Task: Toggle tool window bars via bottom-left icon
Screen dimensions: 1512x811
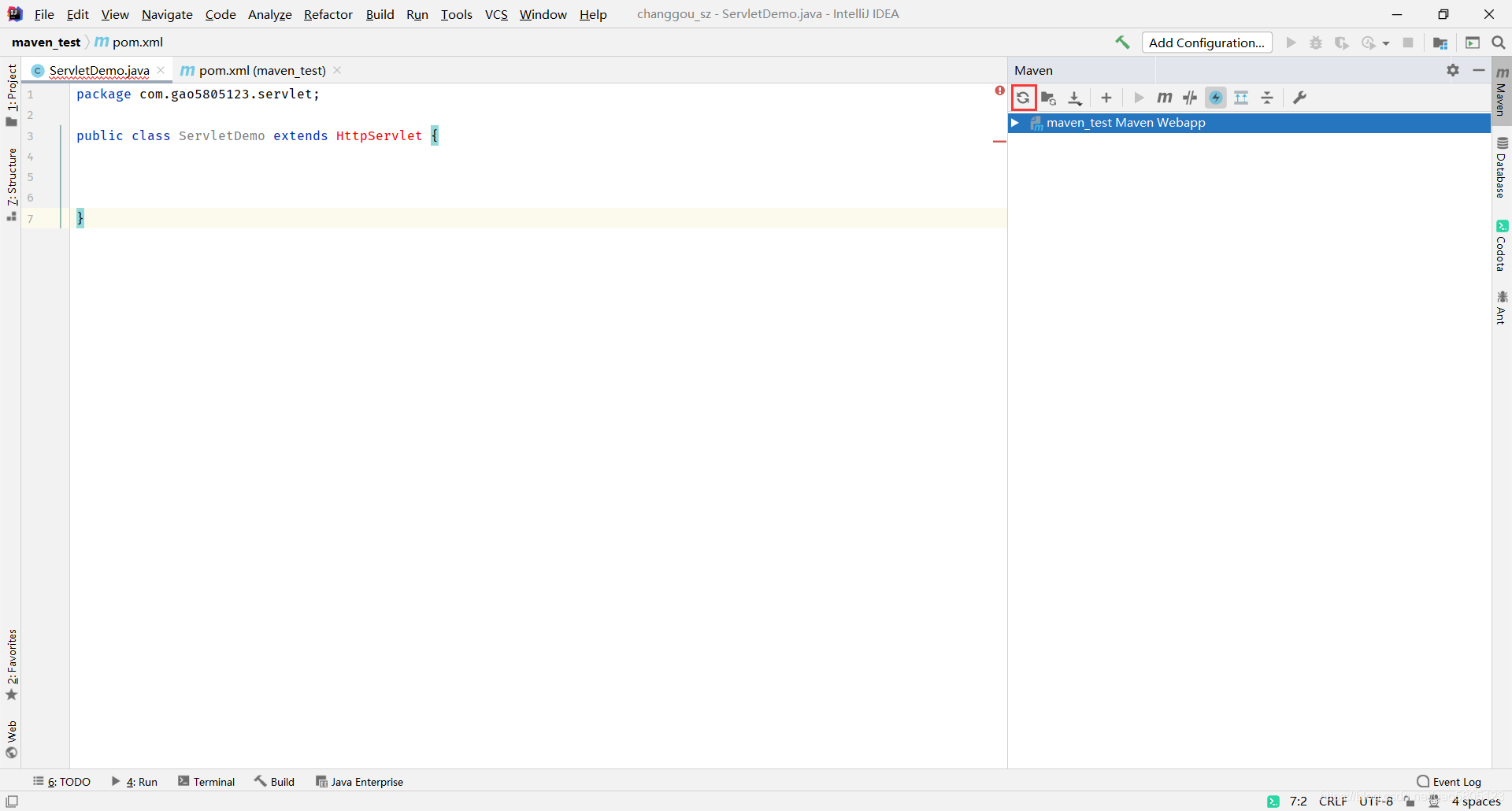Action: (12, 802)
